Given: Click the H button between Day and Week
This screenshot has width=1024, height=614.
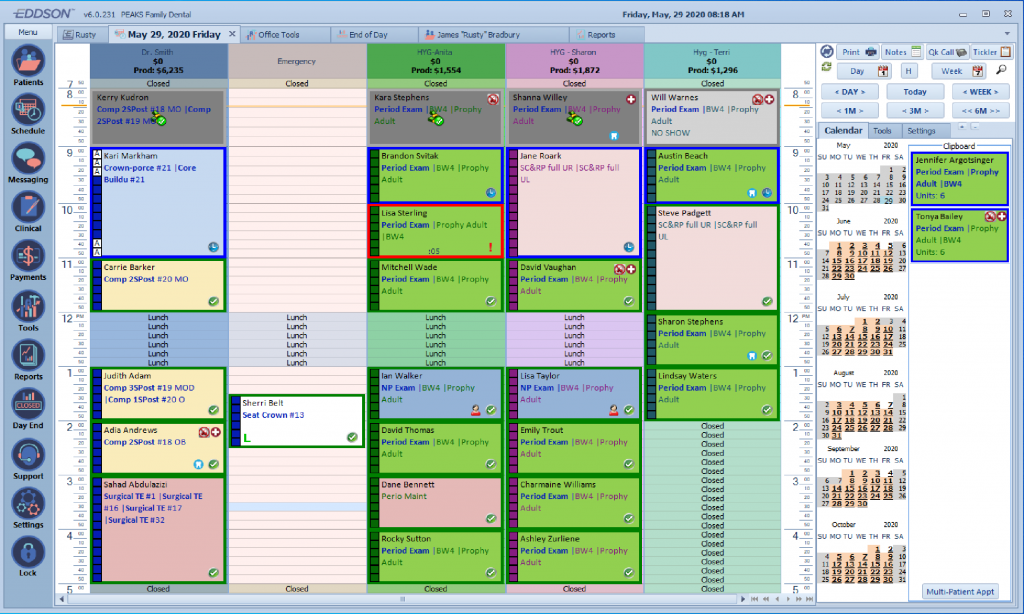Looking at the screenshot, I should (908, 71).
